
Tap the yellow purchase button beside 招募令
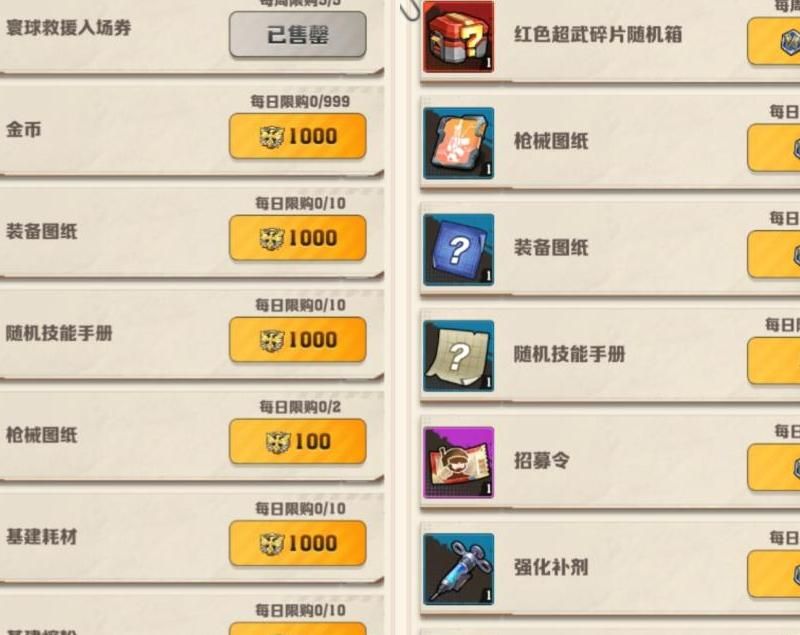773,467
